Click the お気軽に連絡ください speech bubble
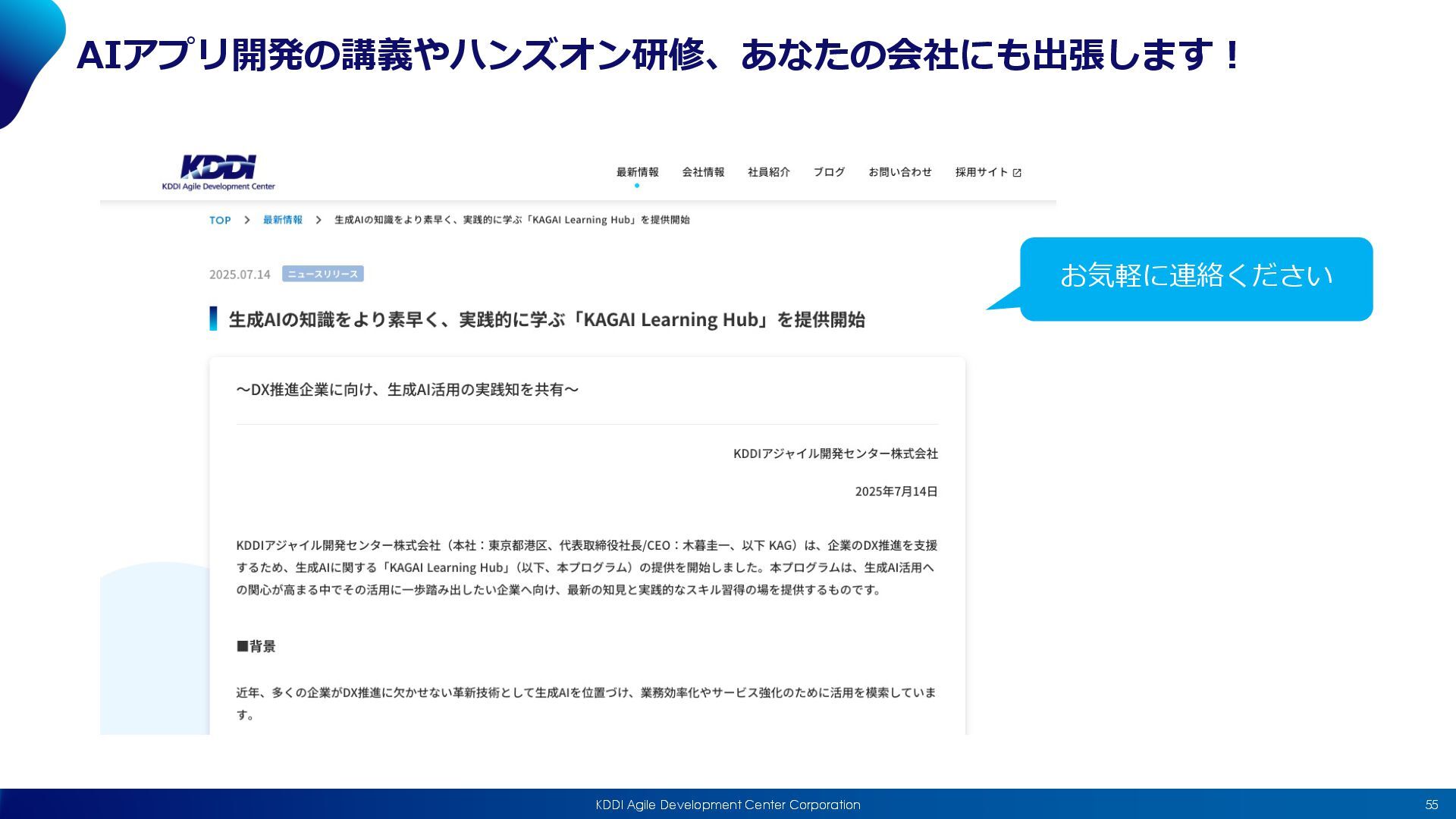Image resolution: width=1456 pixels, height=819 pixels. click(1196, 278)
